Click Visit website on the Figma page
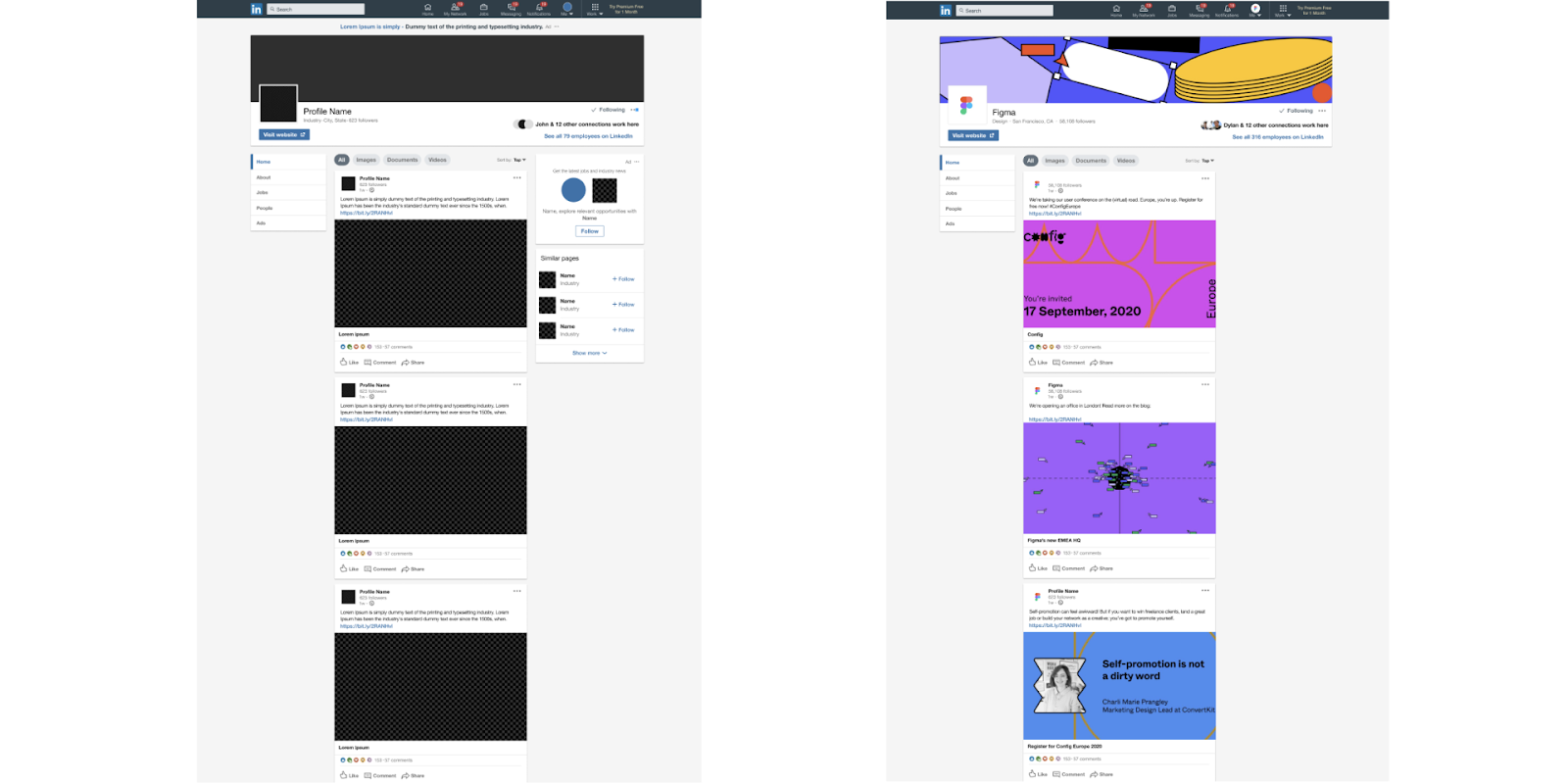The height and width of the screenshot is (784, 1568). [973, 135]
